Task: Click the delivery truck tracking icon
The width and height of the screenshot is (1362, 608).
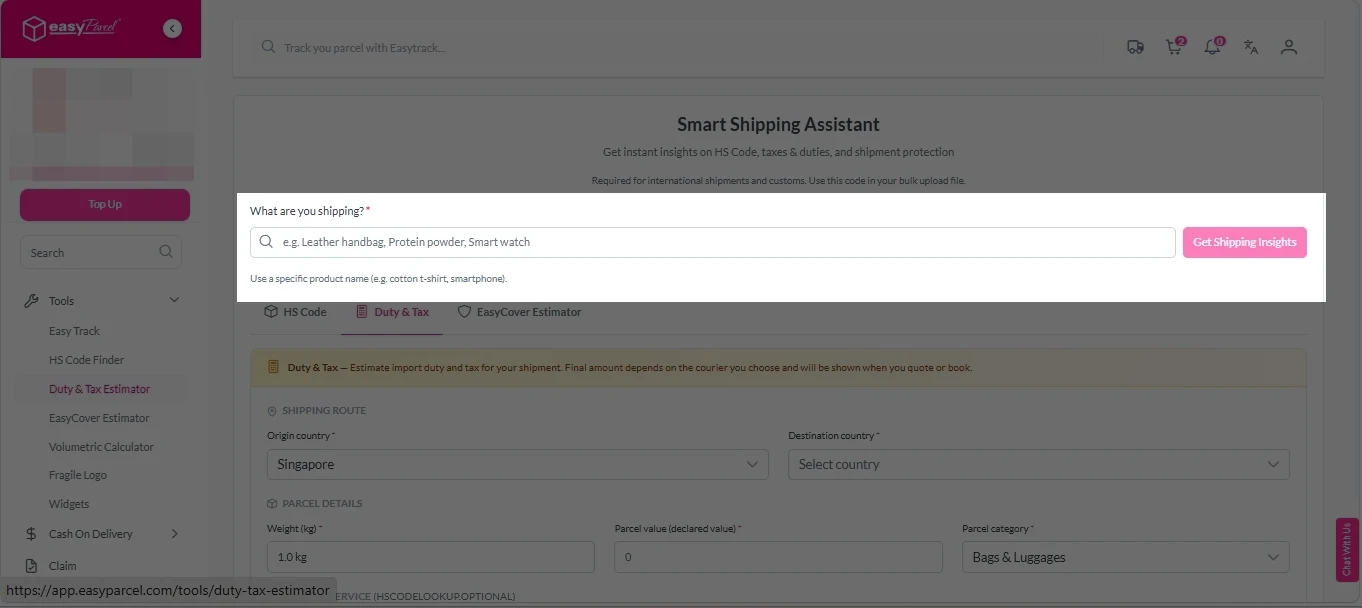Action: [x=1135, y=46]
